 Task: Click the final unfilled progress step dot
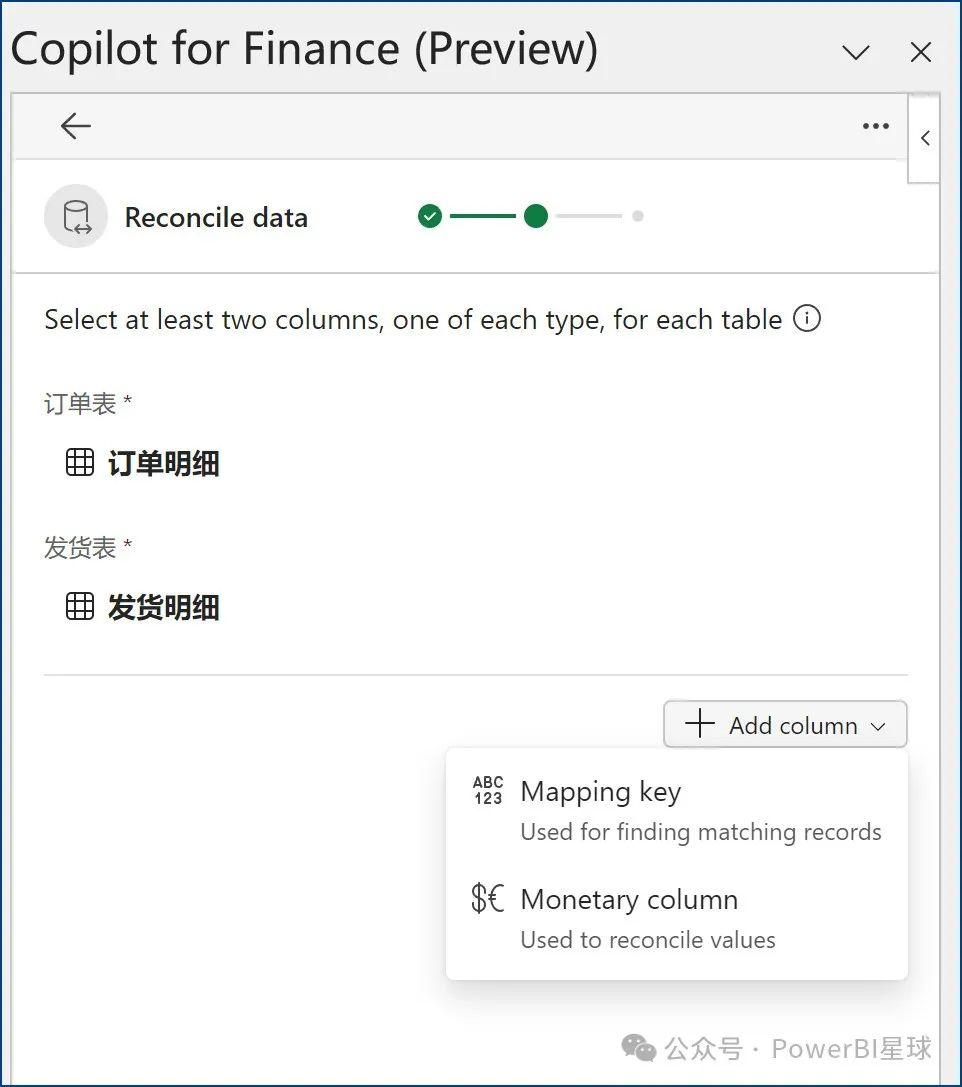tap(638, 216)
